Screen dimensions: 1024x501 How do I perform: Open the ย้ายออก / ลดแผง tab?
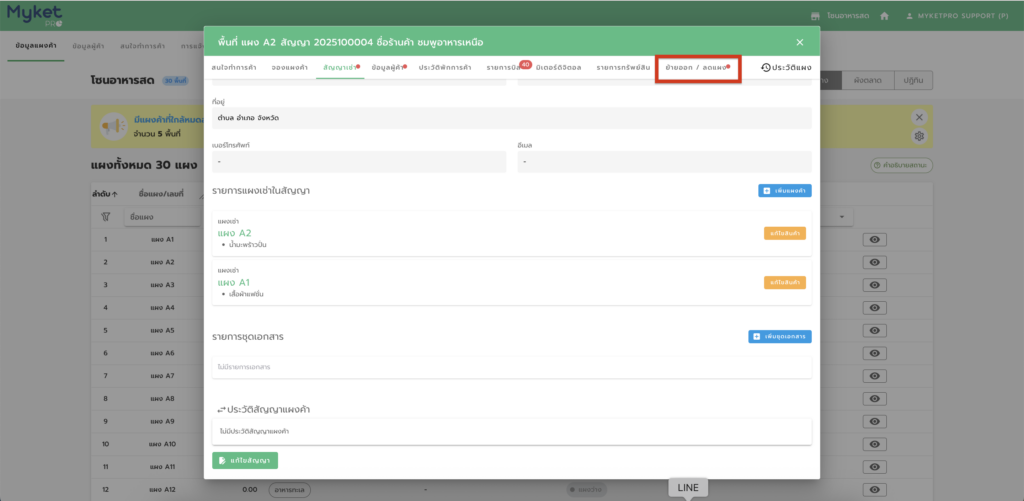697,67
